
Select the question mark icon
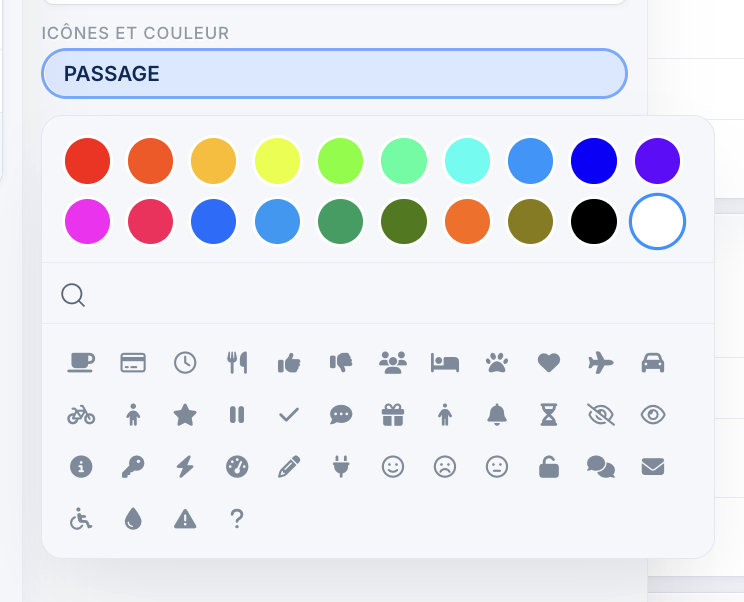coord(237,519)
